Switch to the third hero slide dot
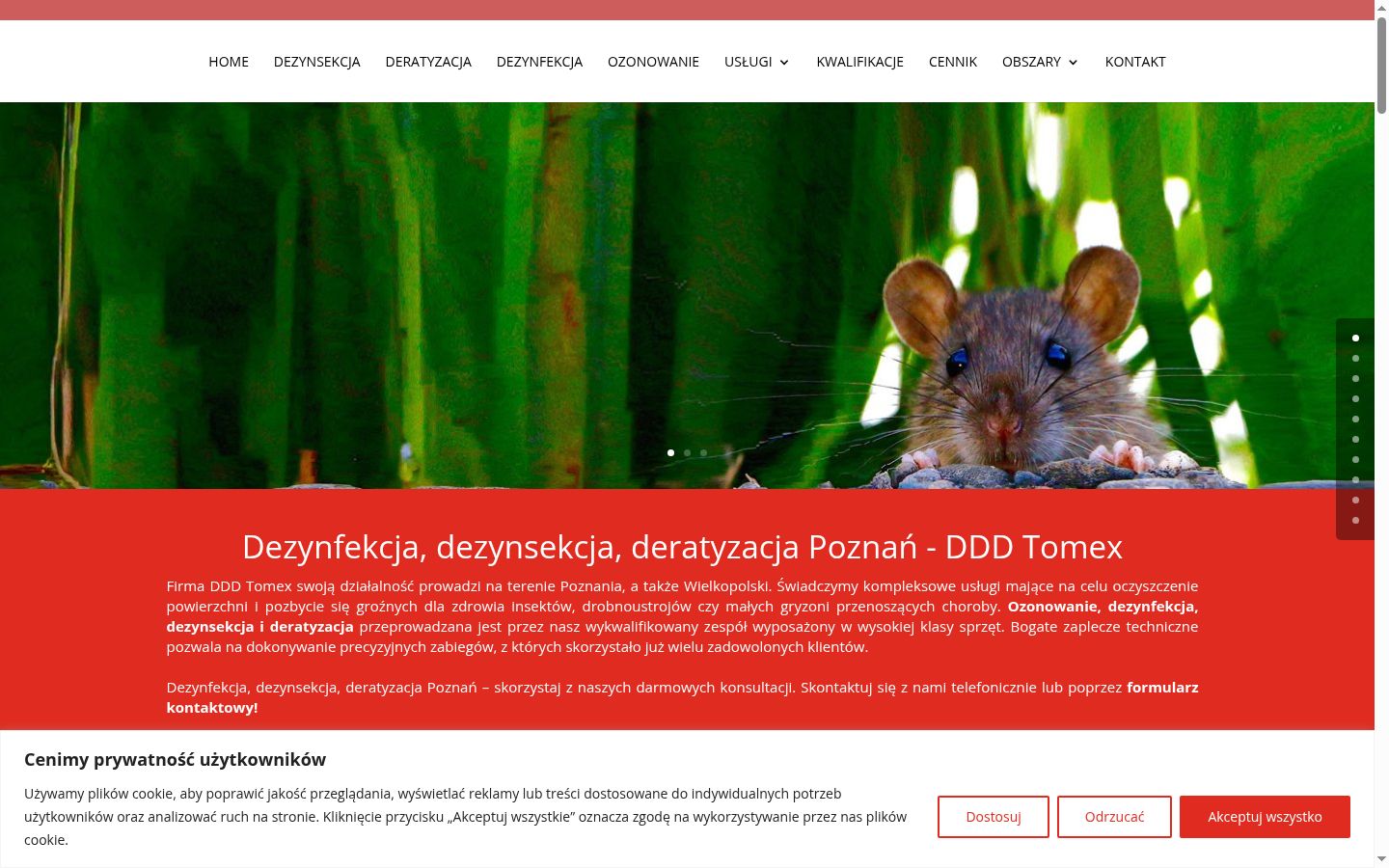Viewport: 1389px width, 868px height. tap(703, 452)
